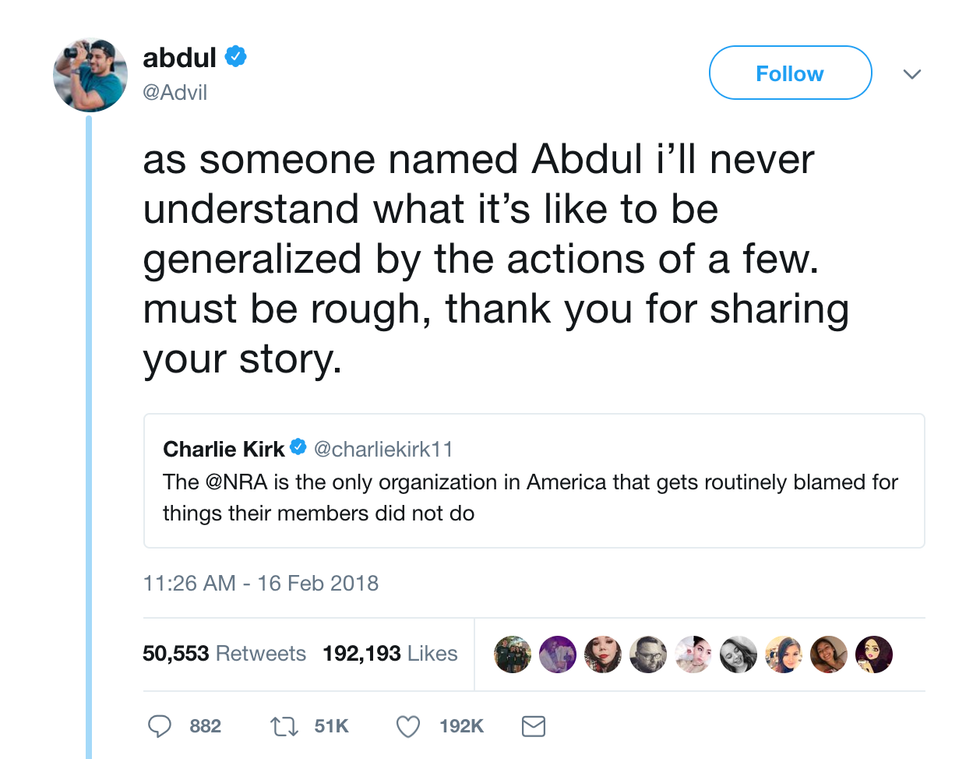Click abdul's blue verified badge
980x759 pixels.
(236, 57)
